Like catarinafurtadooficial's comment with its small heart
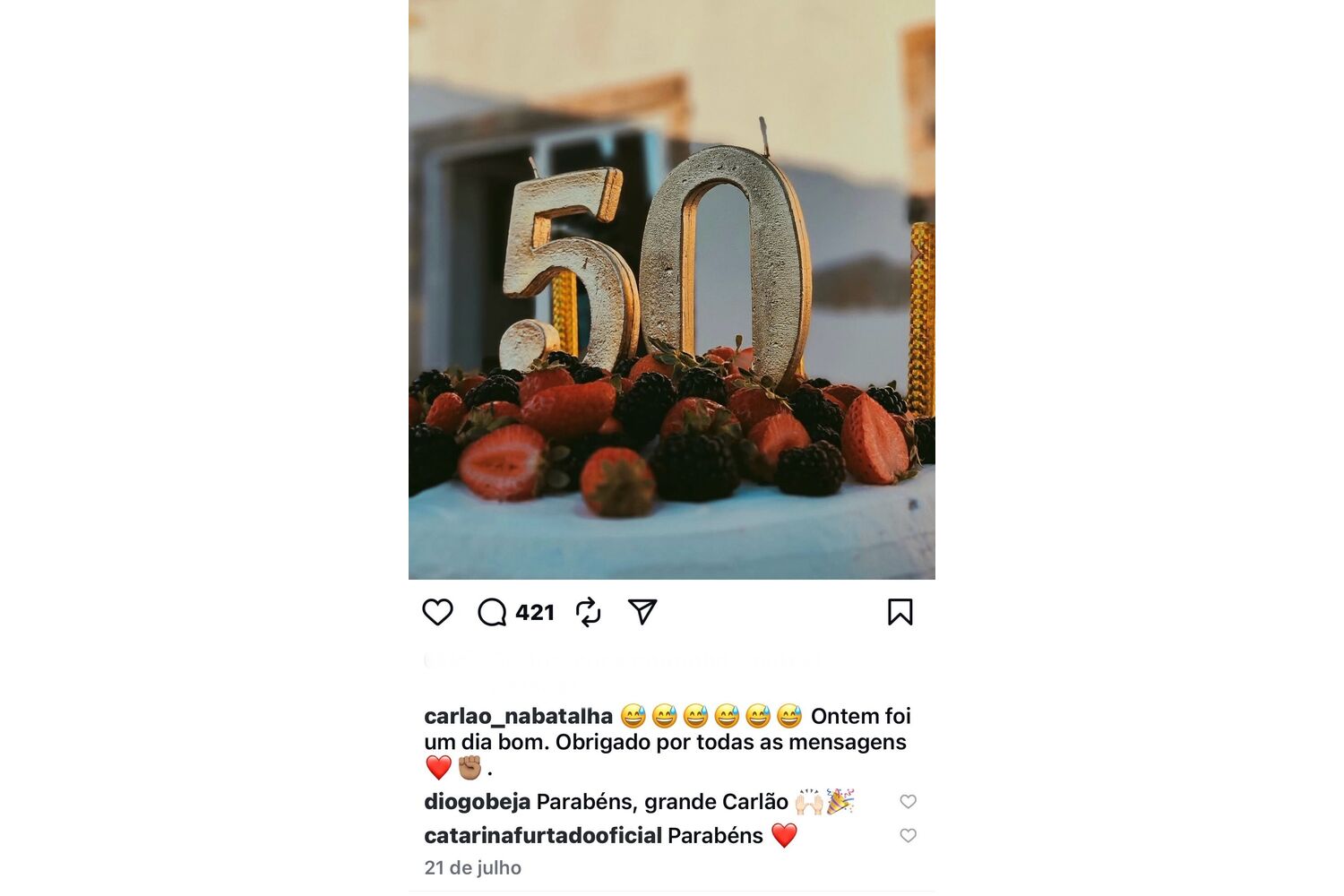This screenshot has width=1344, height=896. pyautogui.click(x=908, y=835)
